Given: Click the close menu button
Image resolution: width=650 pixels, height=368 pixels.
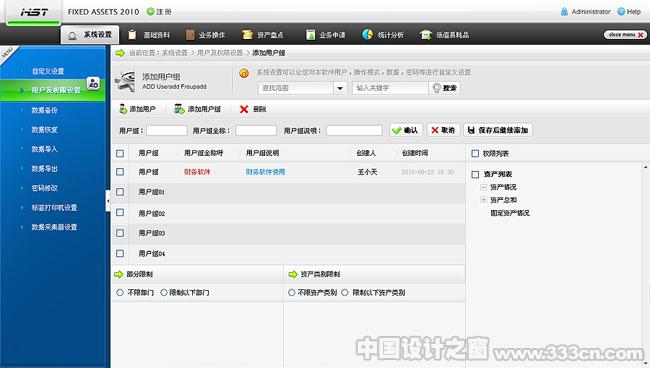Looking at the screenshot, I should pyautogui.click(x=626, y=35).
